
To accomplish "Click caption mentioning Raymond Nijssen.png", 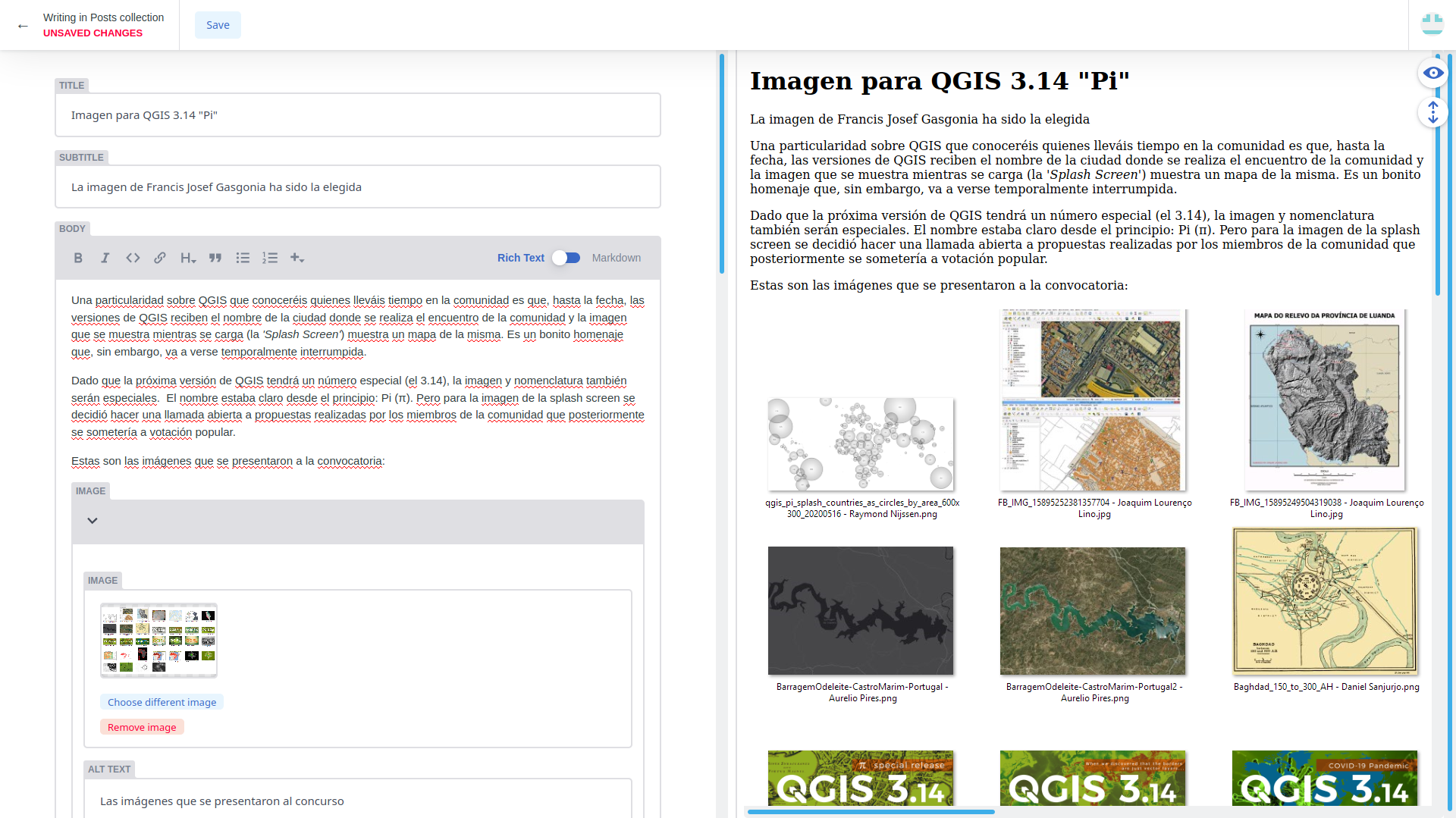I will click(862, 508).
